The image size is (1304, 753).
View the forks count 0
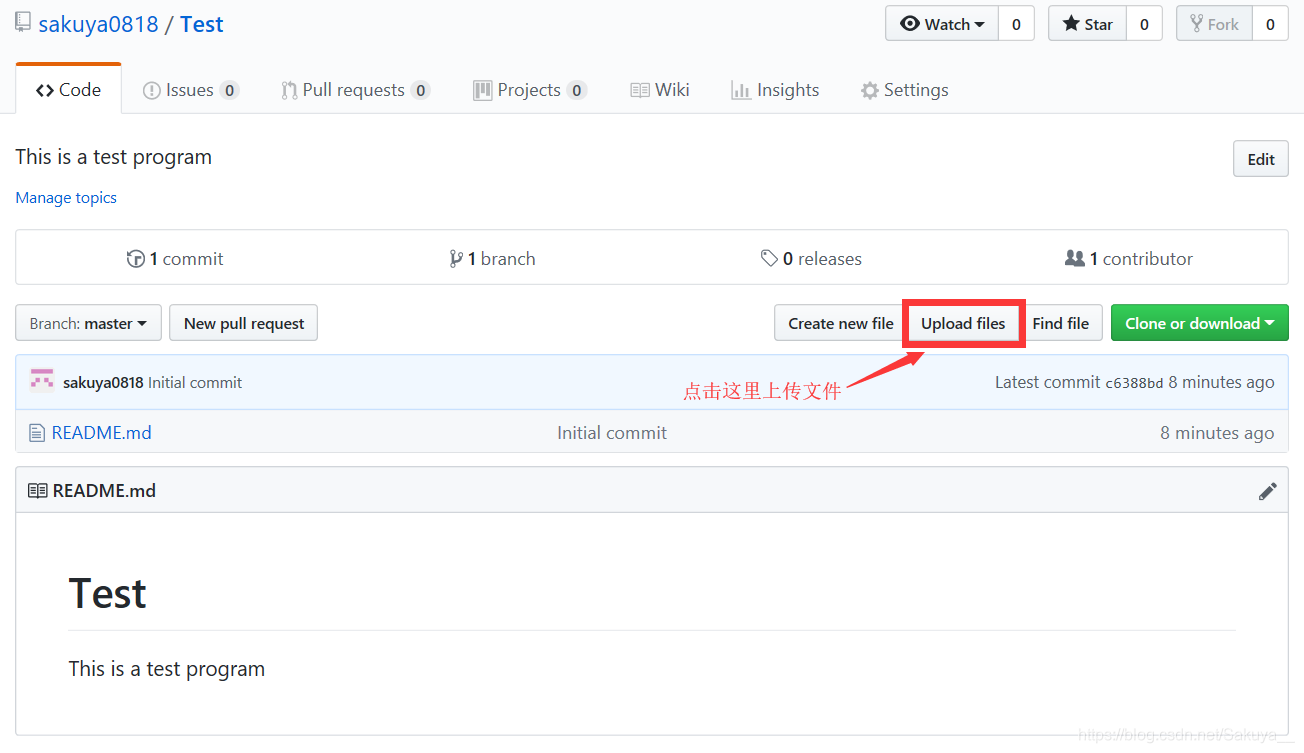1270,24
